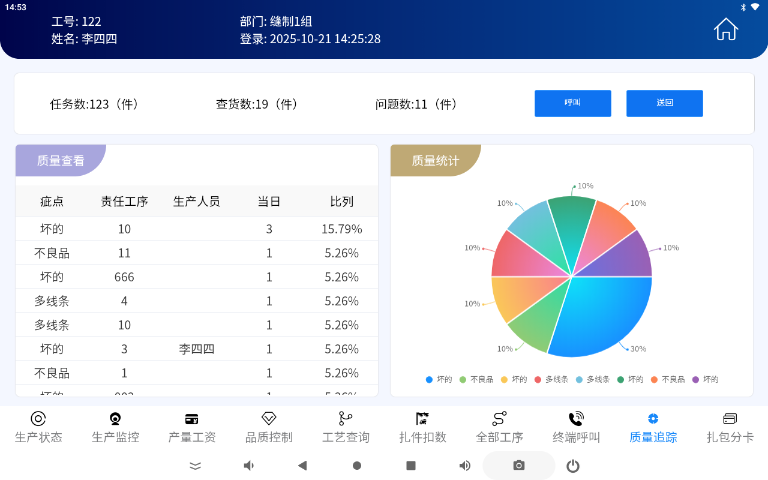Open 生产监控 camera icon tab
The image size is (768, 480).
pyautogui.click(x=115, y=427)
